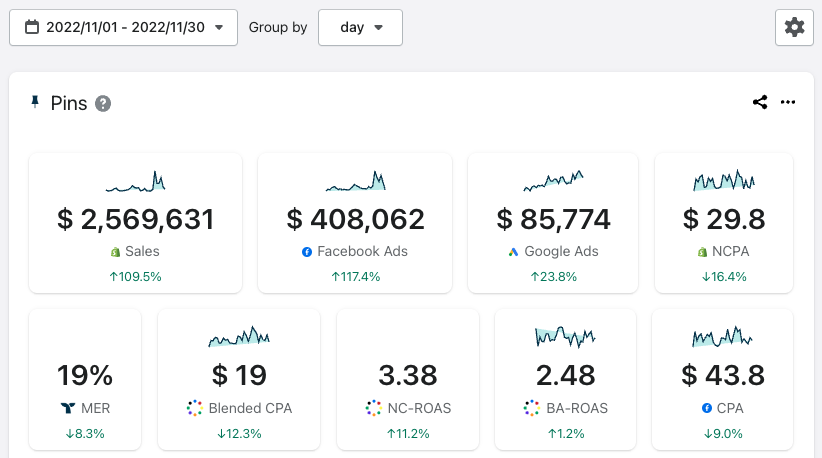
Task: Click the BA-ROAS label
Action: [577, 408]
